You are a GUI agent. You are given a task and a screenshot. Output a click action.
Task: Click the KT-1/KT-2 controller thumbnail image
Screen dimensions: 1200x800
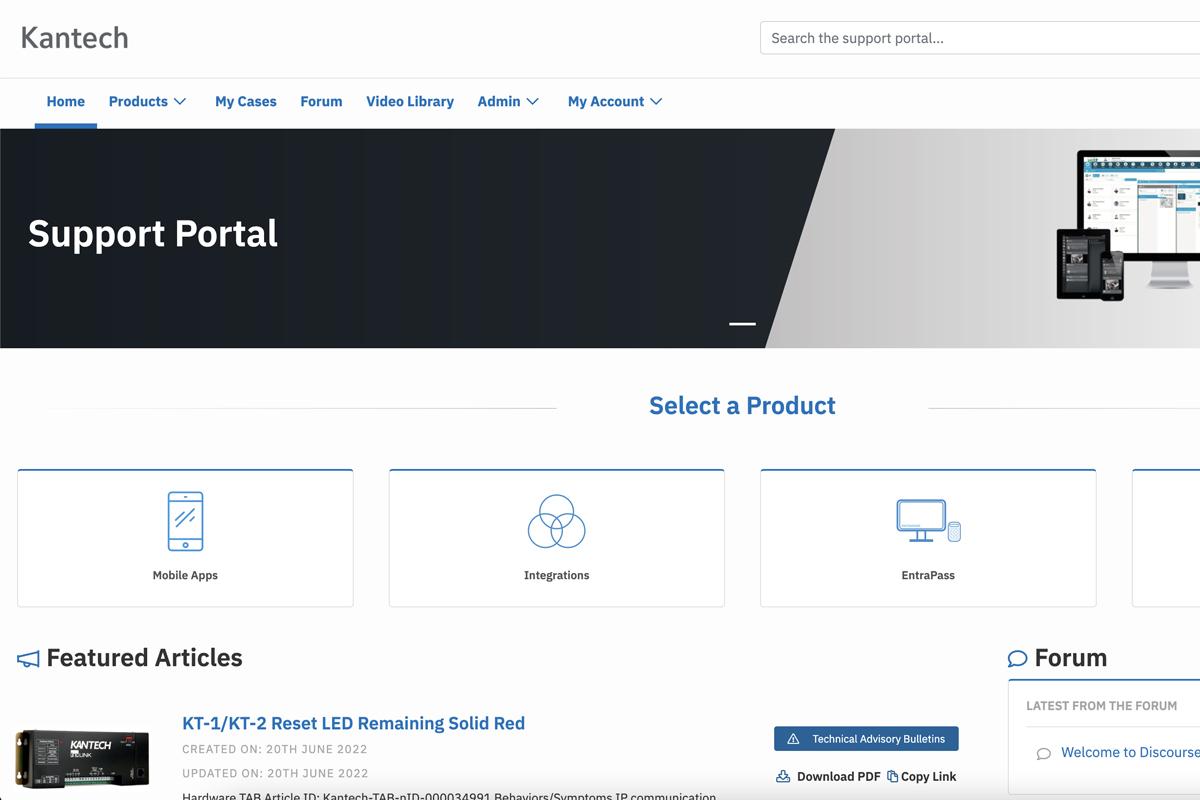pos(82,757)
